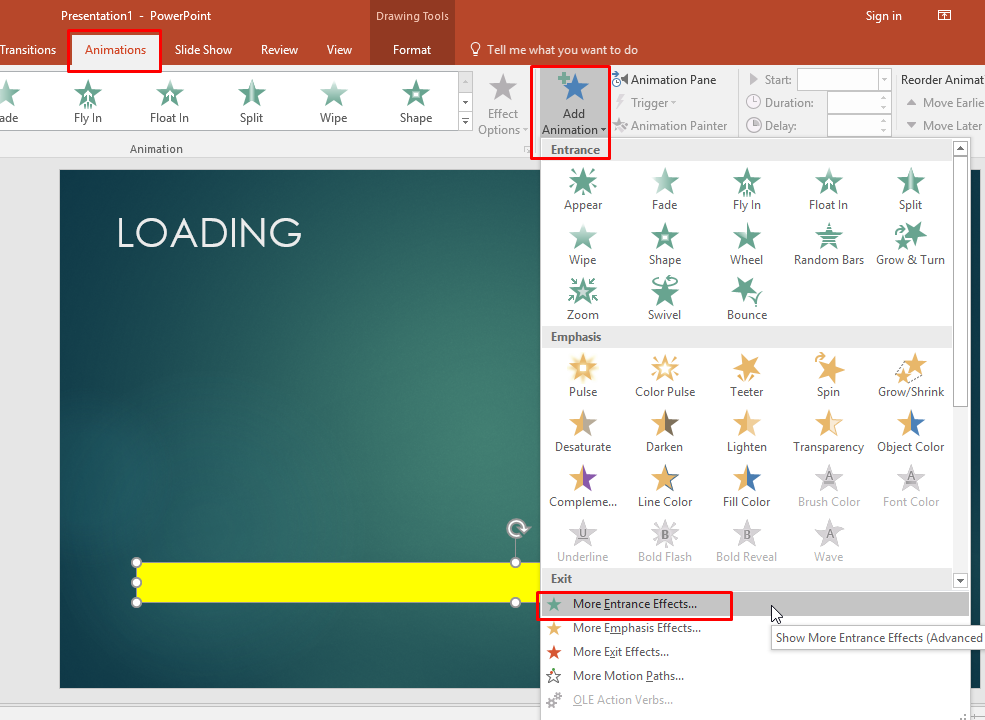Switch to the Slide Show tab
Viewport: 985px width, 720px height.
(x=203, y=49)
